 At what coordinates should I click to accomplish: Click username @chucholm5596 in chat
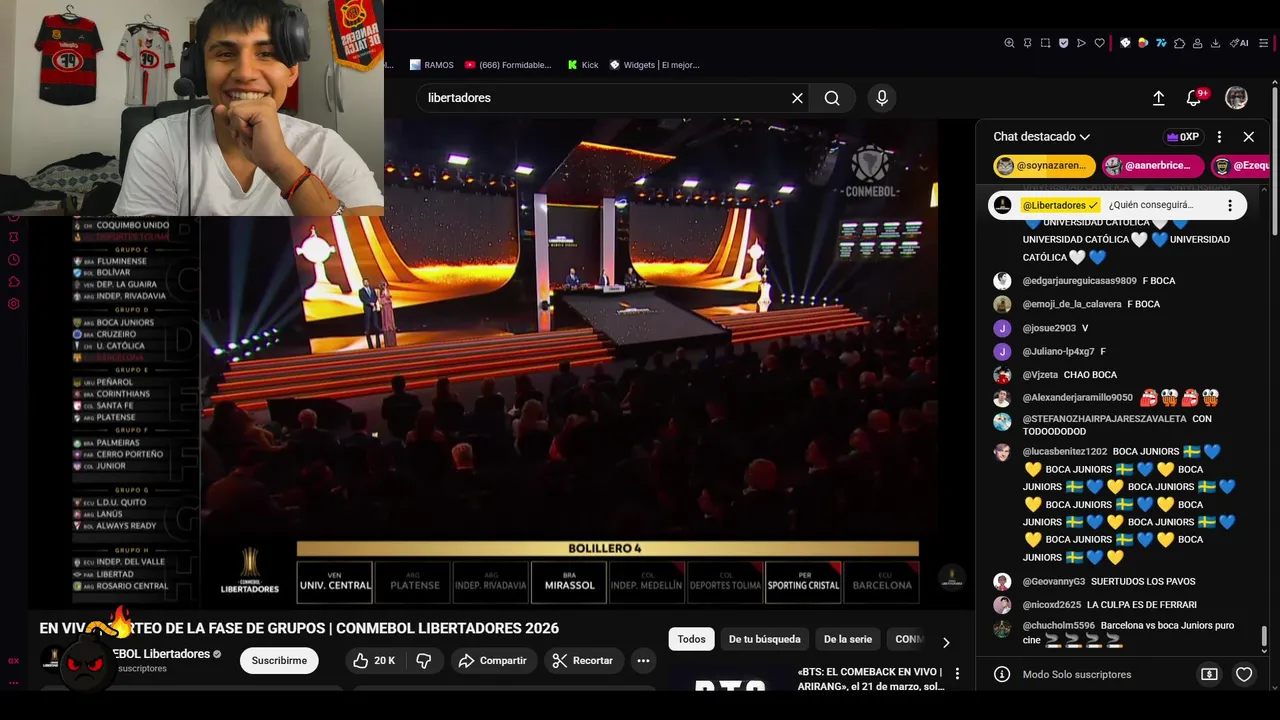(1058, 625)
